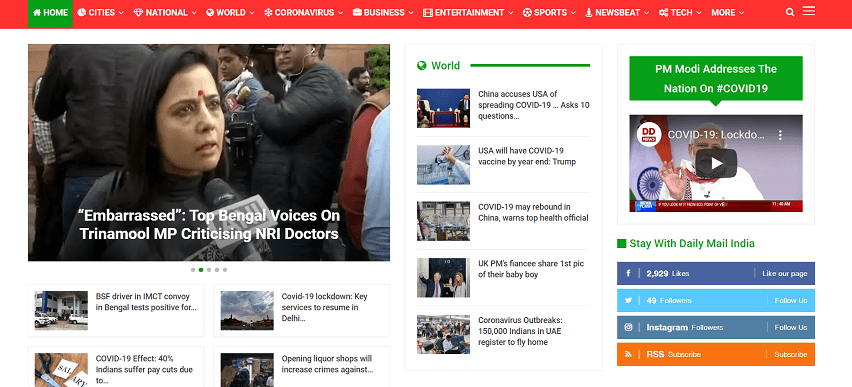Click the briefcase icon beside Business

tap(357, 13)
